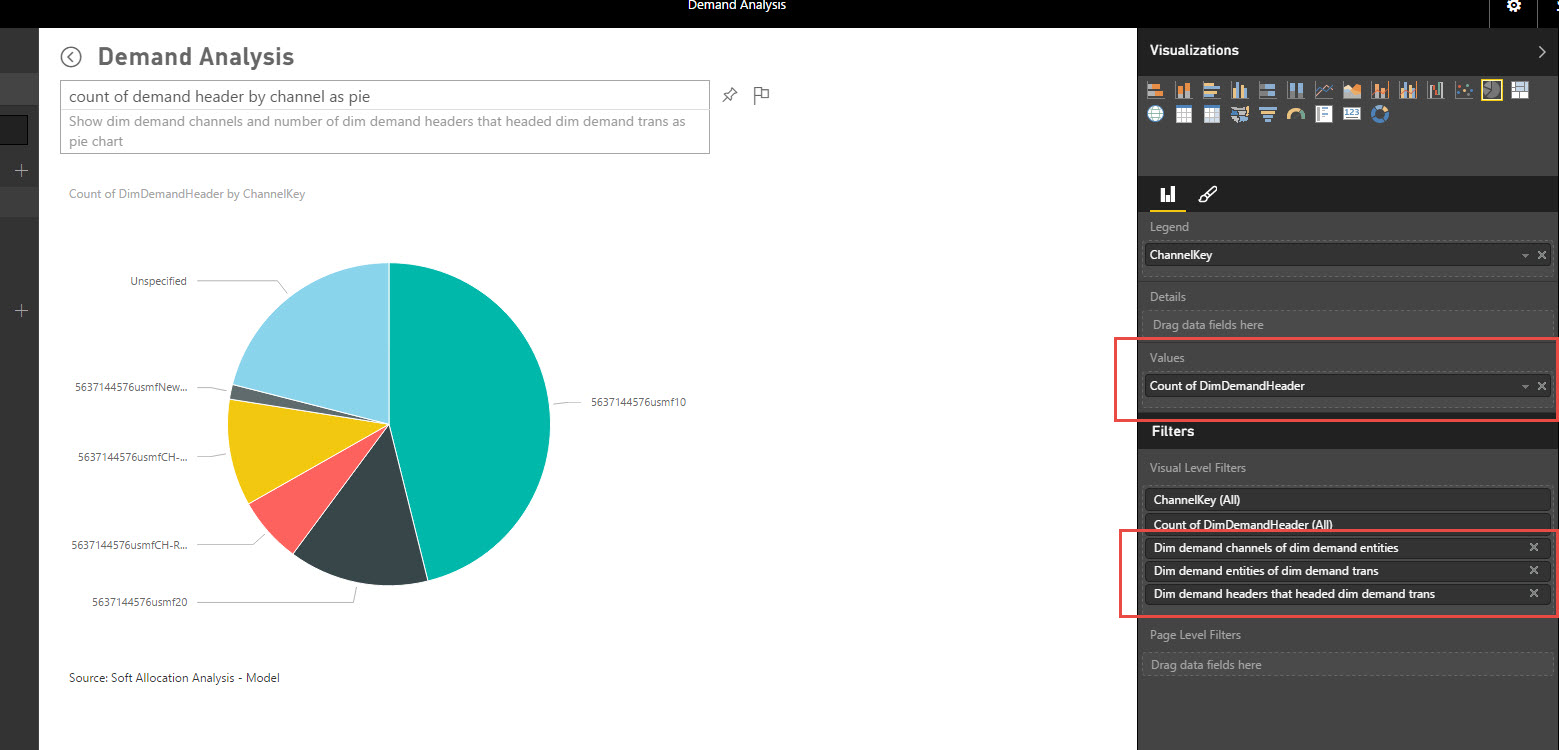Select line and clustered column chart visualization

(x=1408, y=90)
